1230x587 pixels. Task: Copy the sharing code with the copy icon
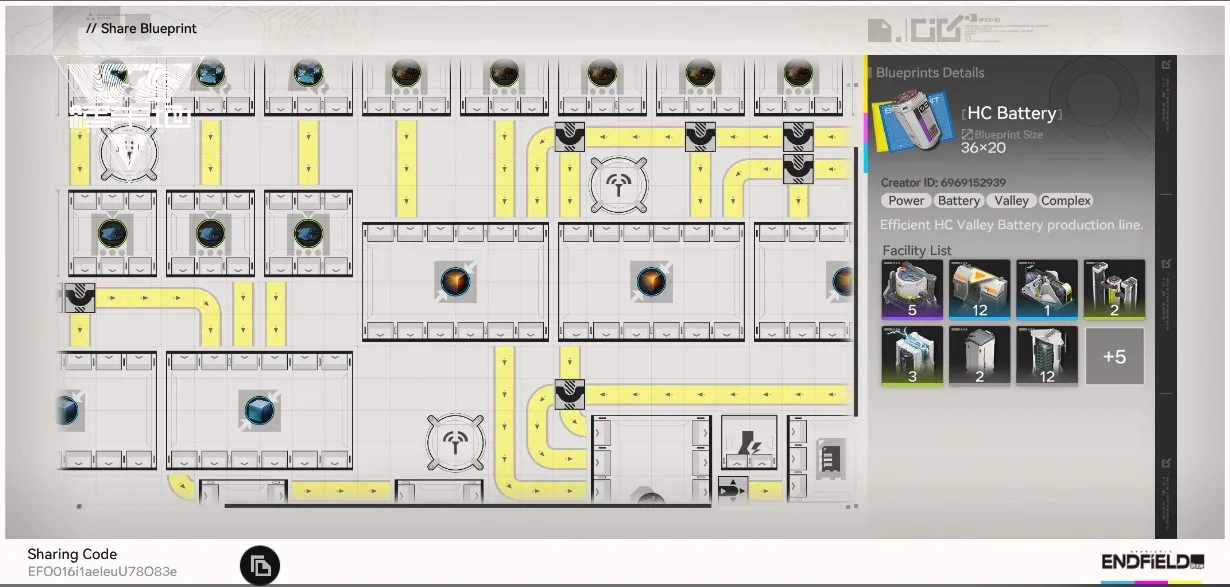[x=260, y=566]
